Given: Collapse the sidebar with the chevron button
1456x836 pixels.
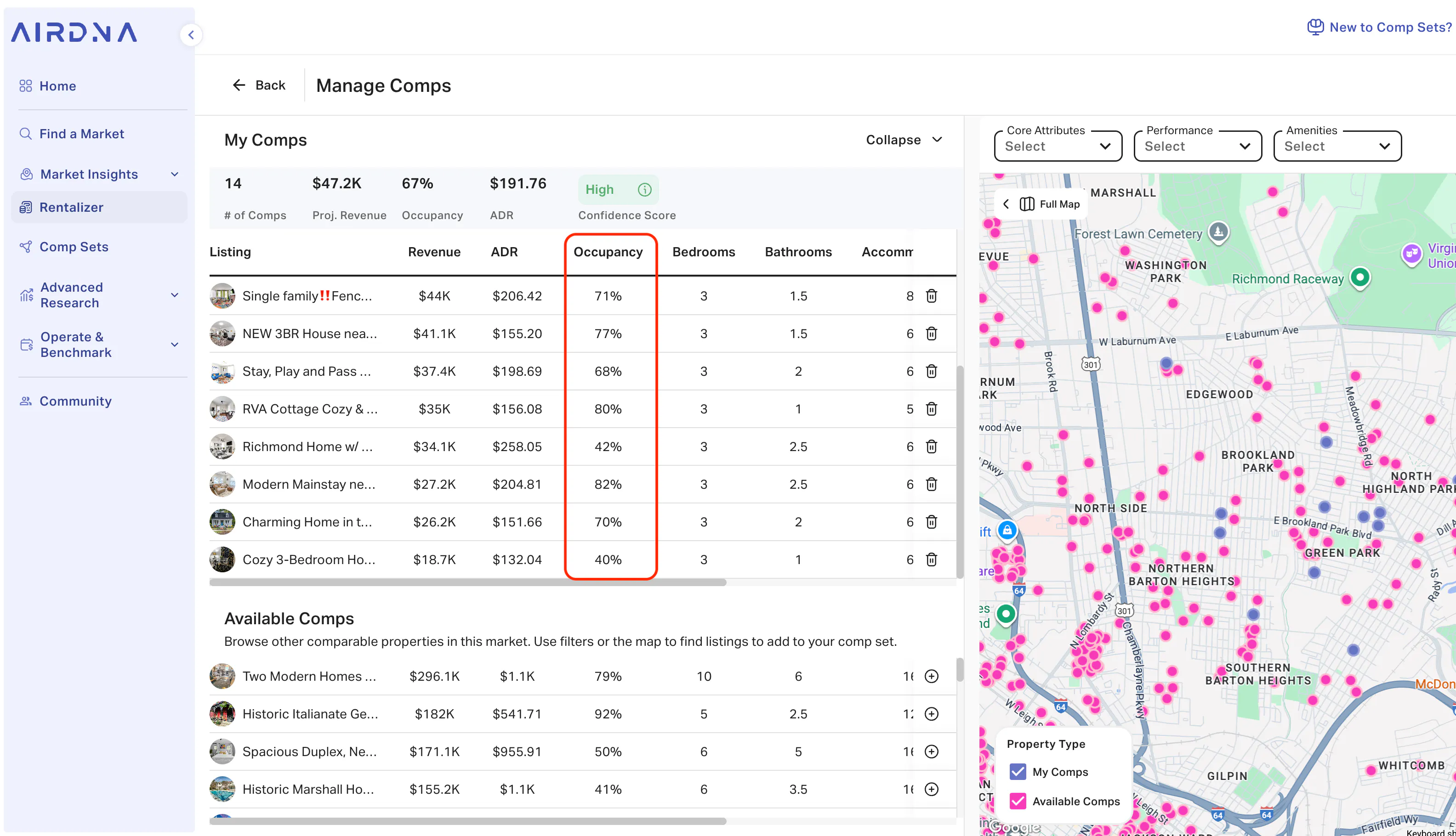Looking at the screenshot, I should coord(191,34).
